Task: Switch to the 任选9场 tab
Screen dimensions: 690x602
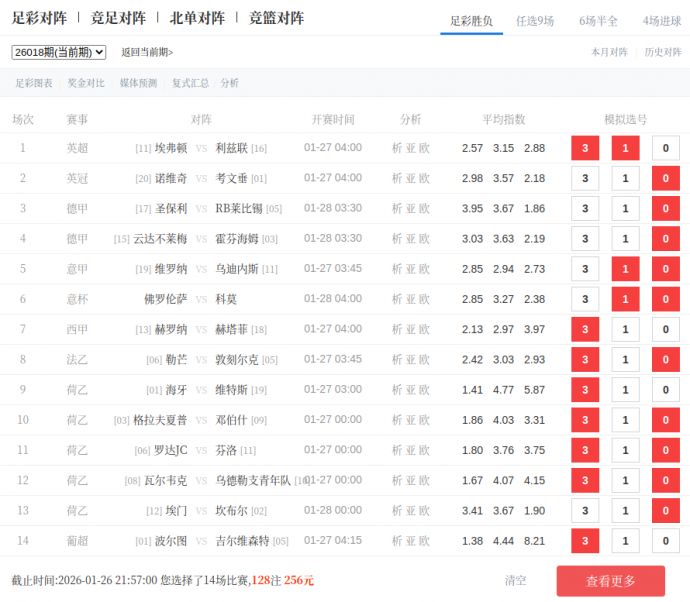Action: pos(535,21)
